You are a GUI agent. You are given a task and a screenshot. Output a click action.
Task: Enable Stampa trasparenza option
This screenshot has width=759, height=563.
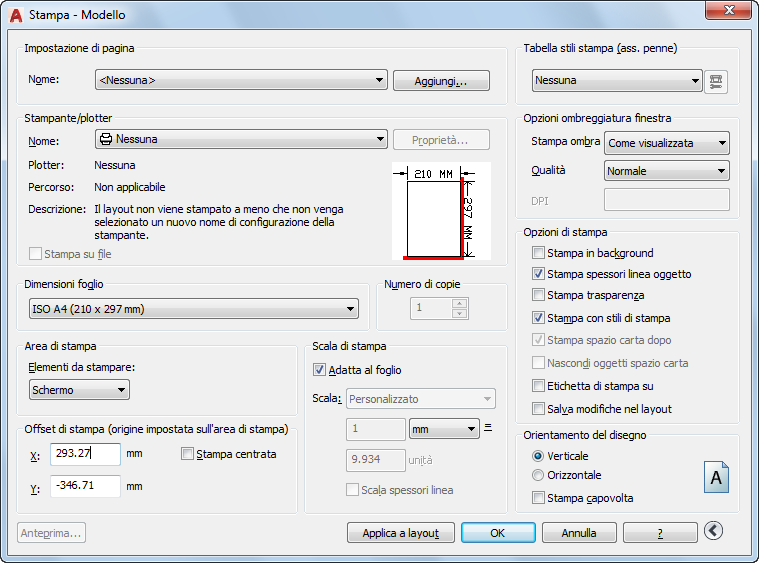click(x=538, y=295)
